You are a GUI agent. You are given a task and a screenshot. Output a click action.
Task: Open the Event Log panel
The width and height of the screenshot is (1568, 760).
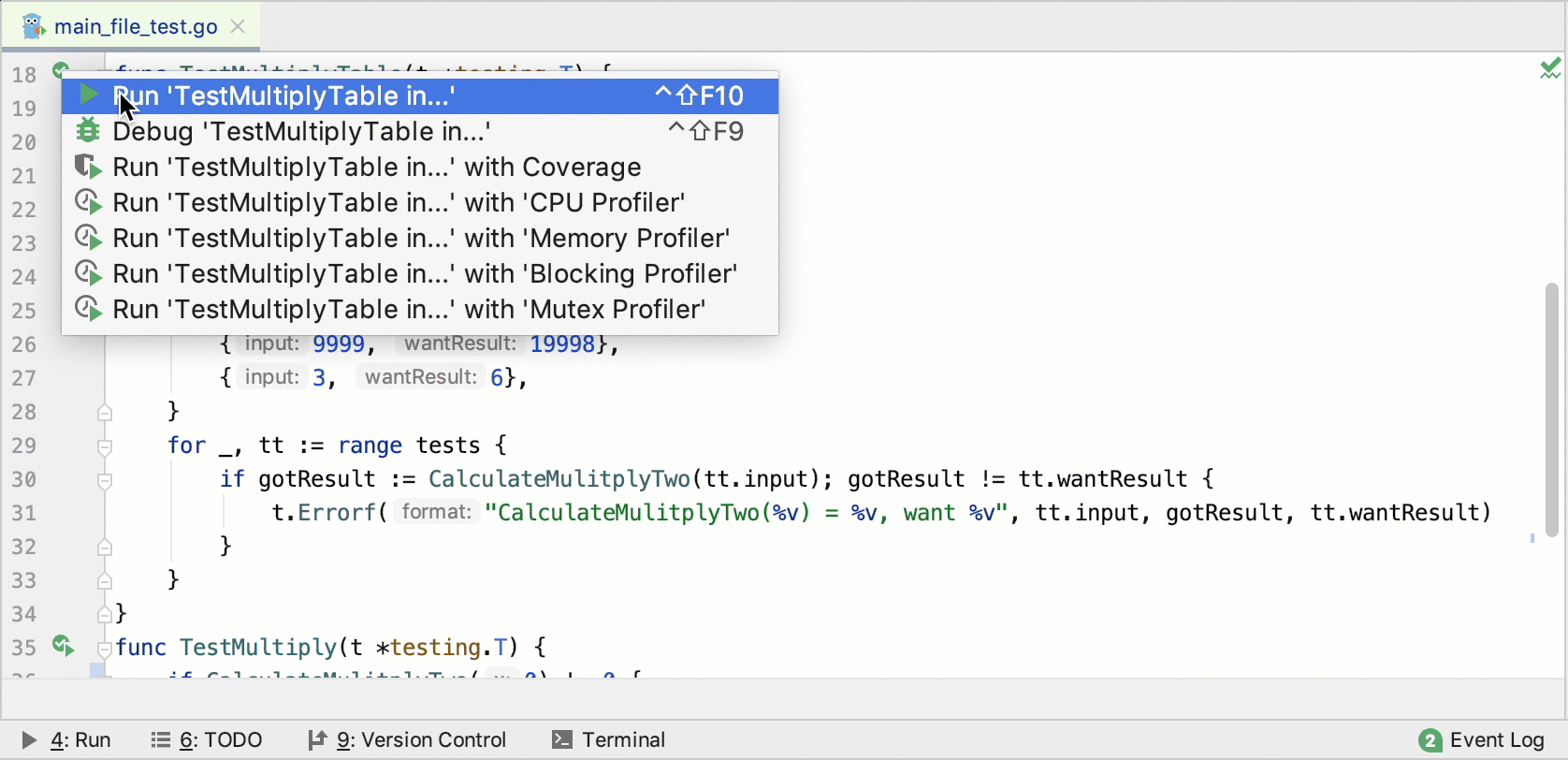pyautogui.click(x=1482, y=740)
